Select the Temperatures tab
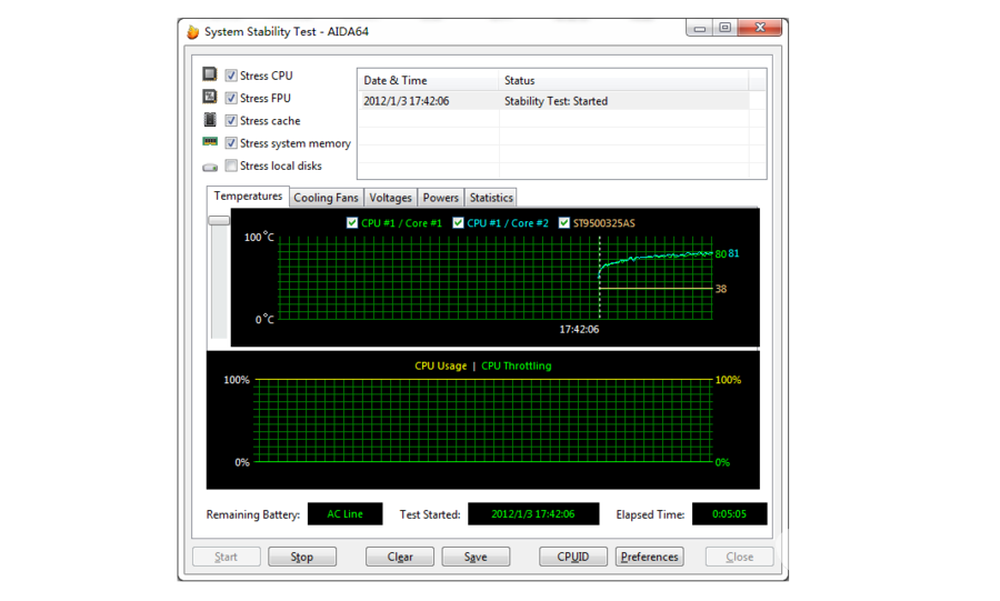The width and height of the screenshot is (1000, 601). click(248, 196)
